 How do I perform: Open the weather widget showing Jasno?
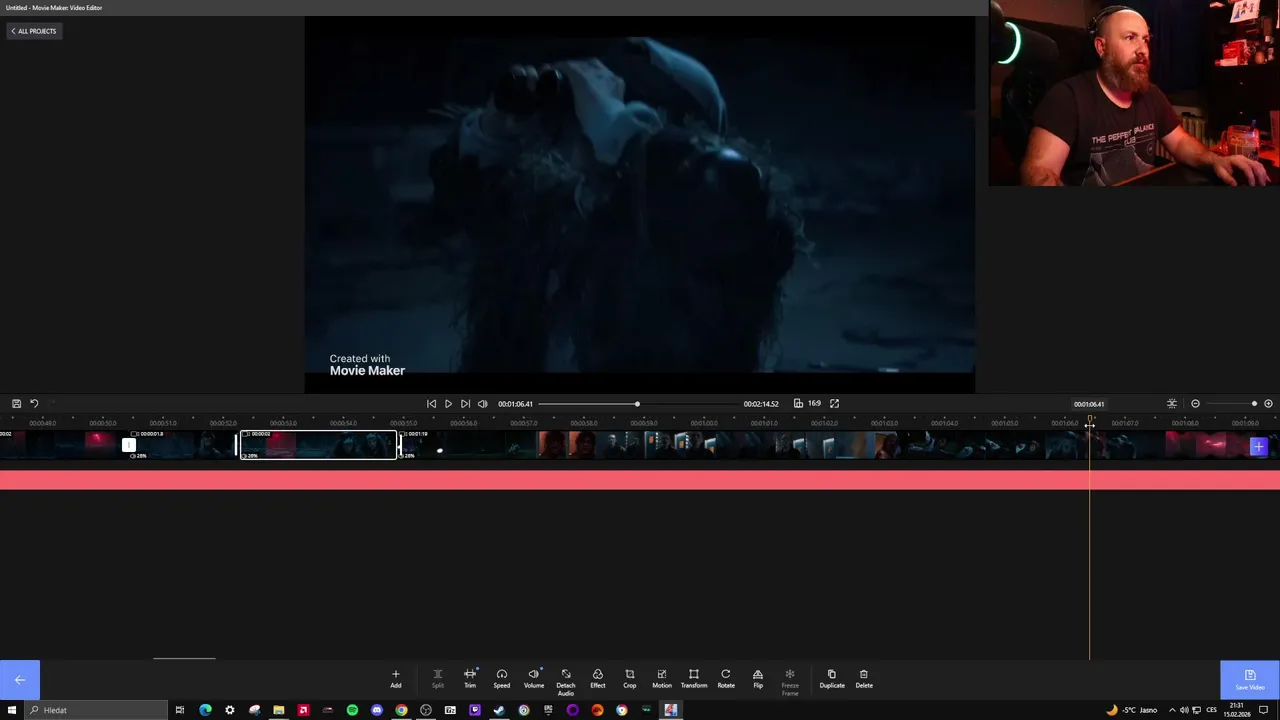click(1131, 710)
